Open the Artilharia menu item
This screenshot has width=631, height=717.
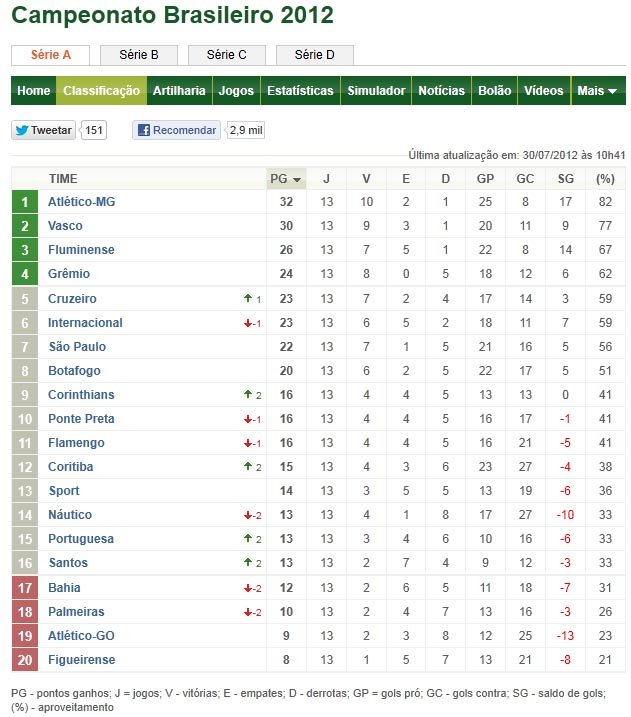click(x=179, y=91)
